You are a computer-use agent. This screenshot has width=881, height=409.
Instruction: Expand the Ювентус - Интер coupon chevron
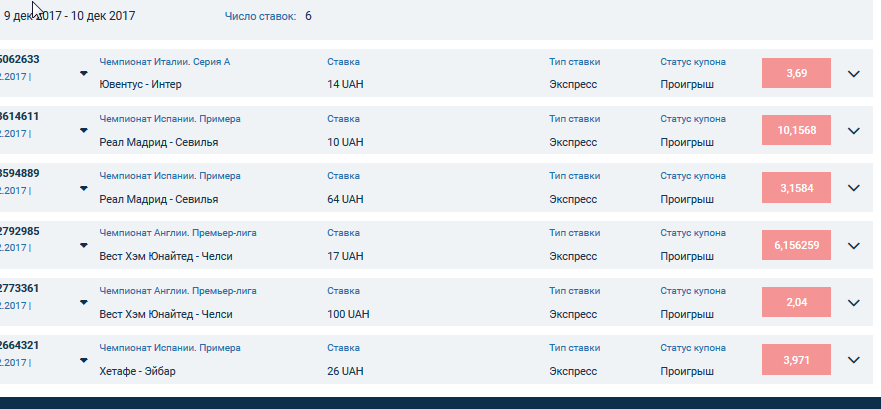point(853,74)
